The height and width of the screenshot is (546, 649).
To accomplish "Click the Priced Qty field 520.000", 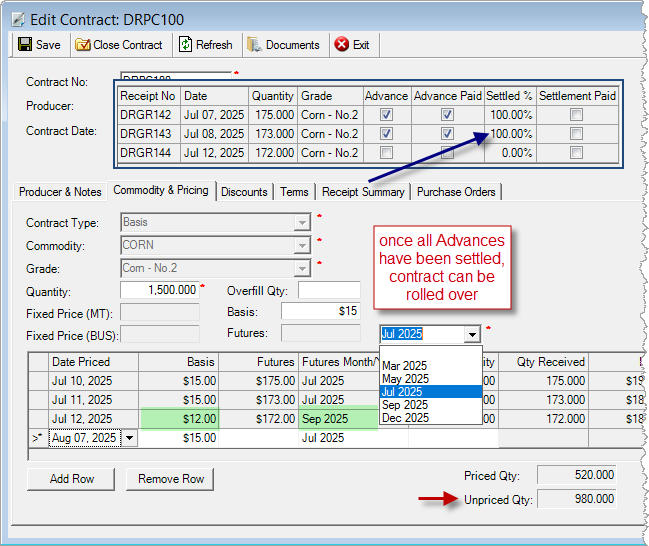I will (577, 475).
